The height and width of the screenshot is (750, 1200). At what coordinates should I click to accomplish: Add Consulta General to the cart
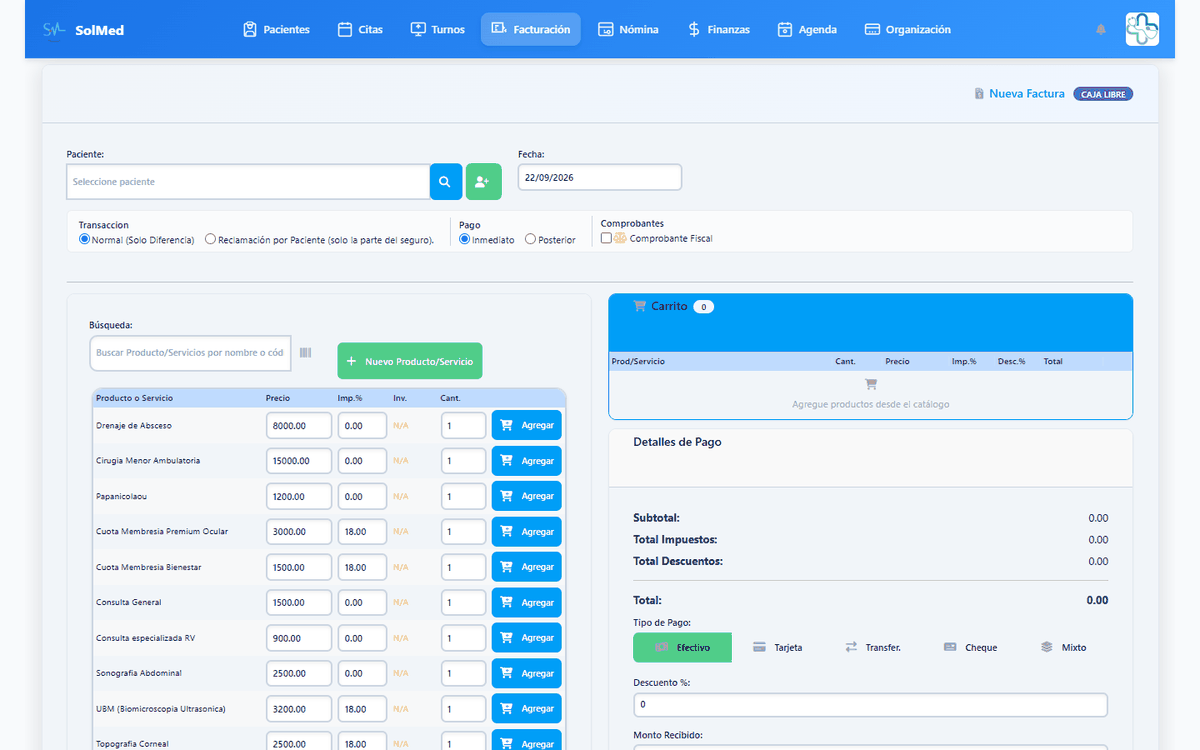(527, 602)
